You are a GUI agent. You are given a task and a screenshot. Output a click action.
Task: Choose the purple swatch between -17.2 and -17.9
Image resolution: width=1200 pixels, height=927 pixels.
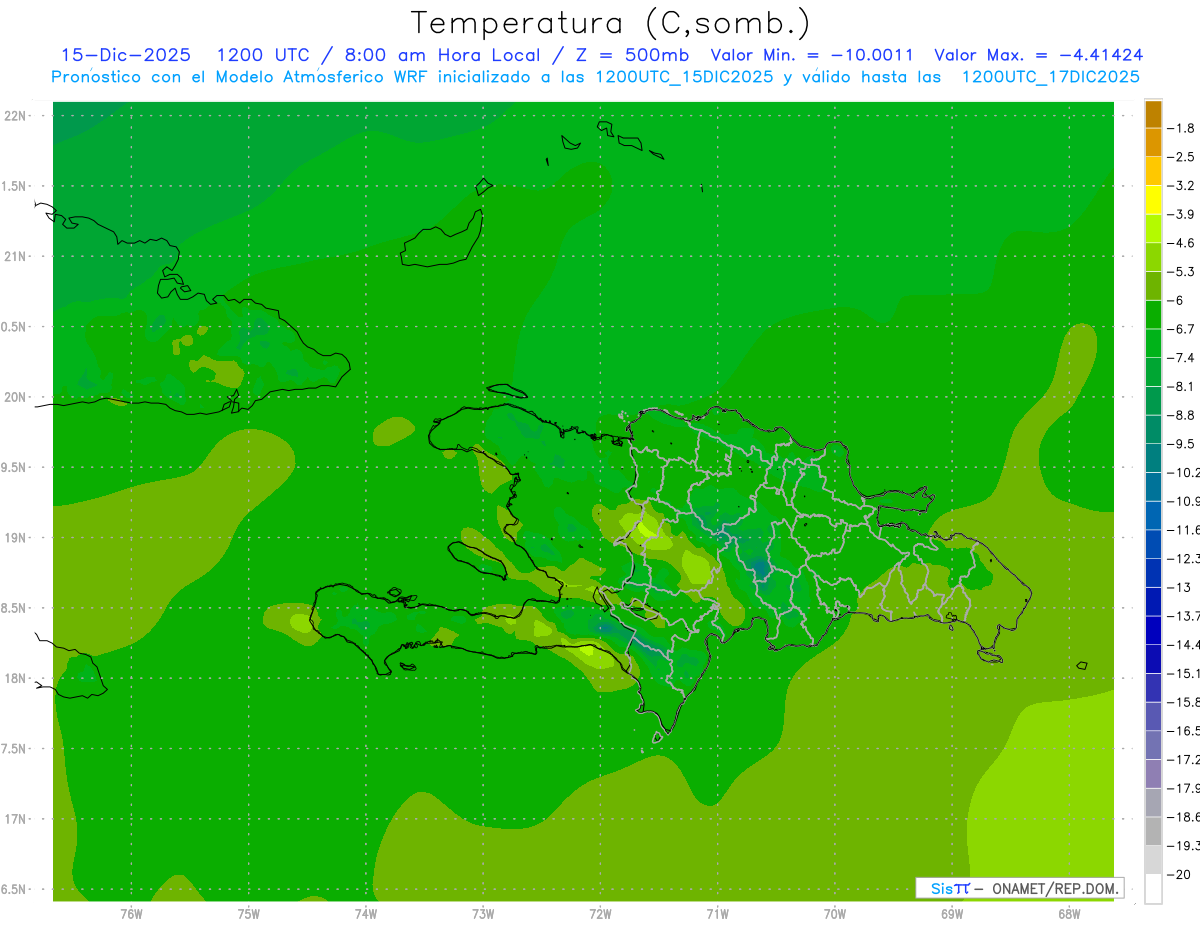[x=1153, y=774]
